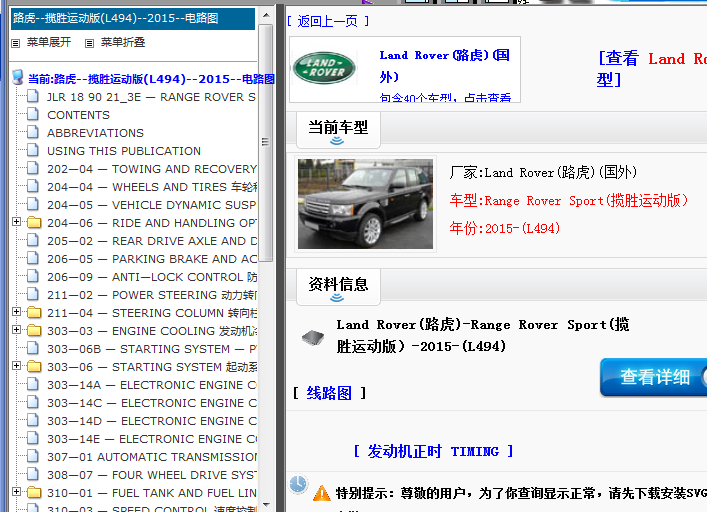Select 204-04 WHEELS AND TIRES tree entry
Viewport: 707px width, 512px height.
click(152, 187)
